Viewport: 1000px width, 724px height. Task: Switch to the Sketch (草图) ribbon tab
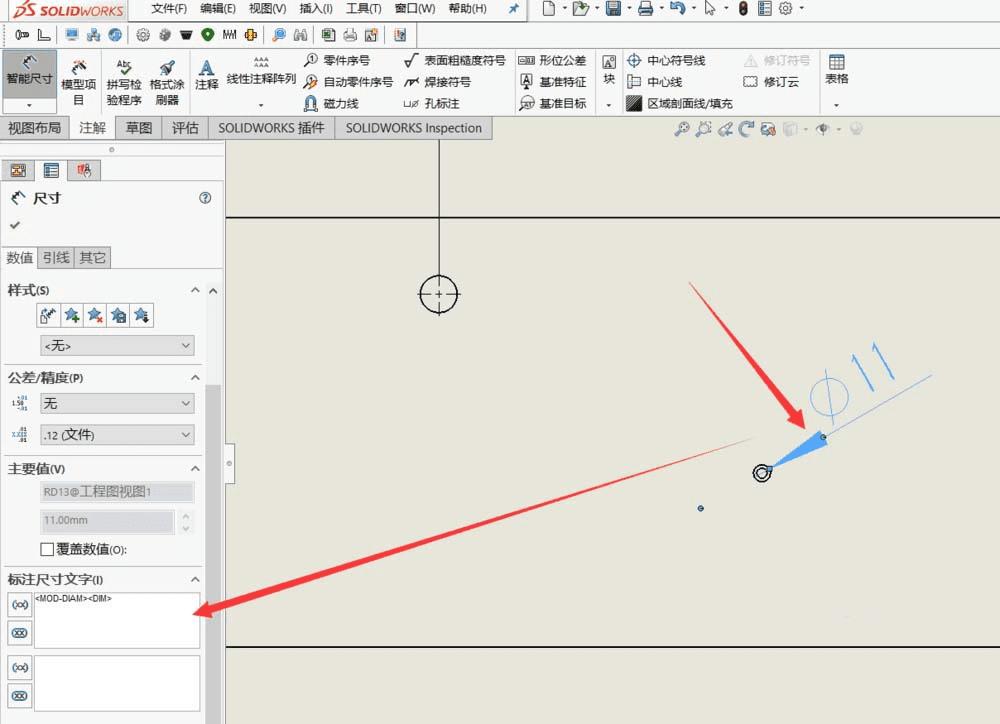coord(139,128)
